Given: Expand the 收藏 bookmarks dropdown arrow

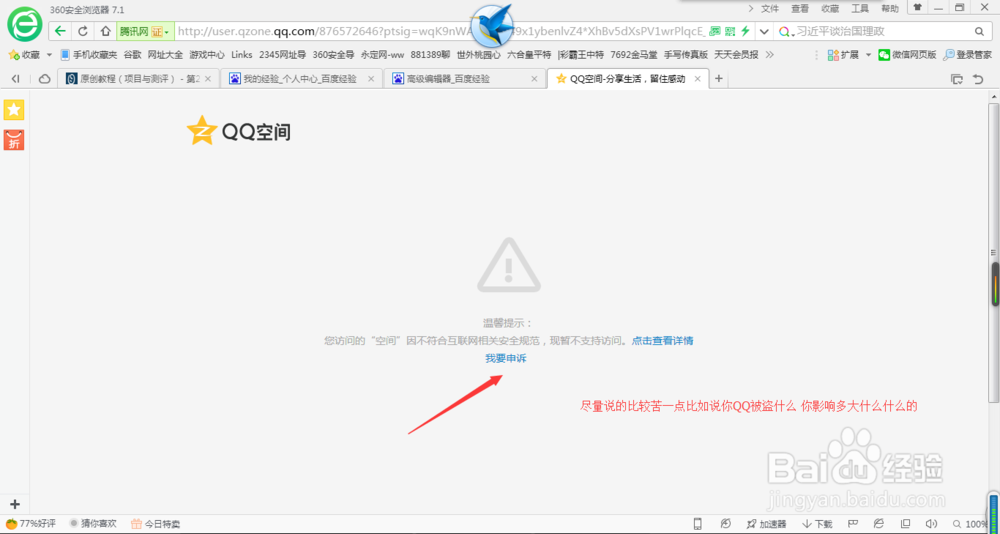Looking at the screenshot, I should point(49,55).
